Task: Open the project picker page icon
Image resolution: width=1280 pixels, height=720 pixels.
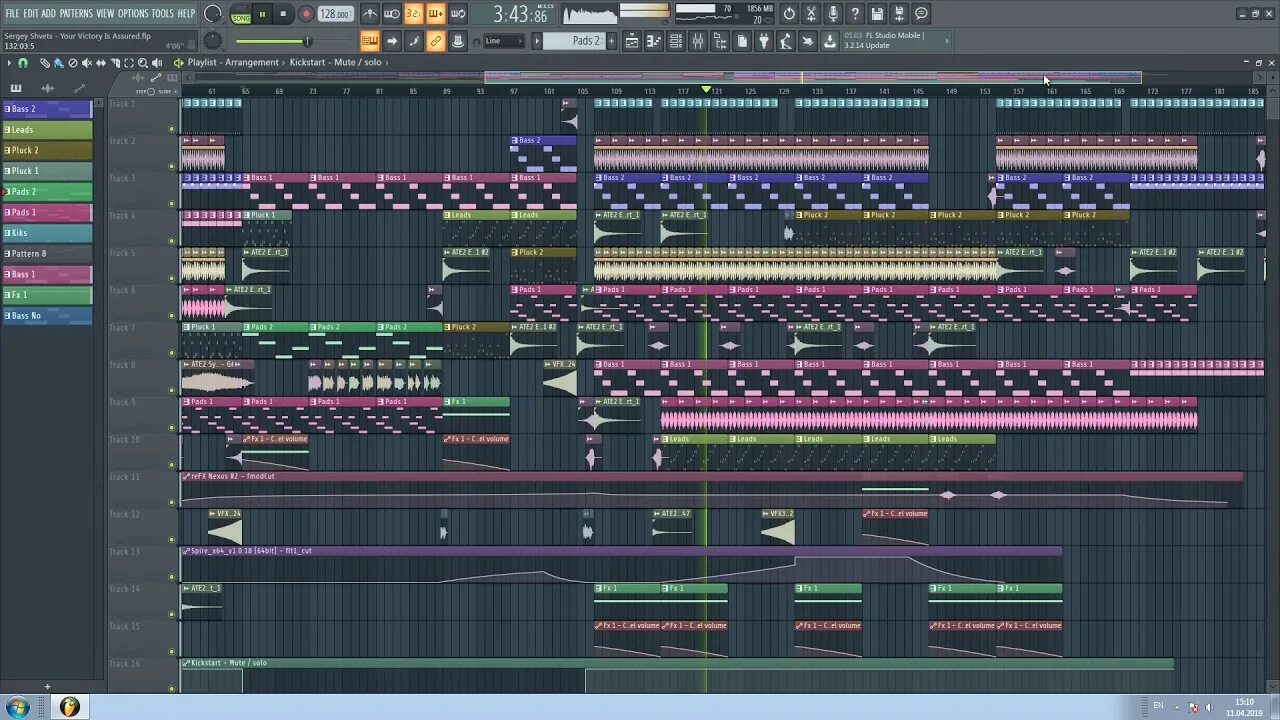Action: (742, 41)
